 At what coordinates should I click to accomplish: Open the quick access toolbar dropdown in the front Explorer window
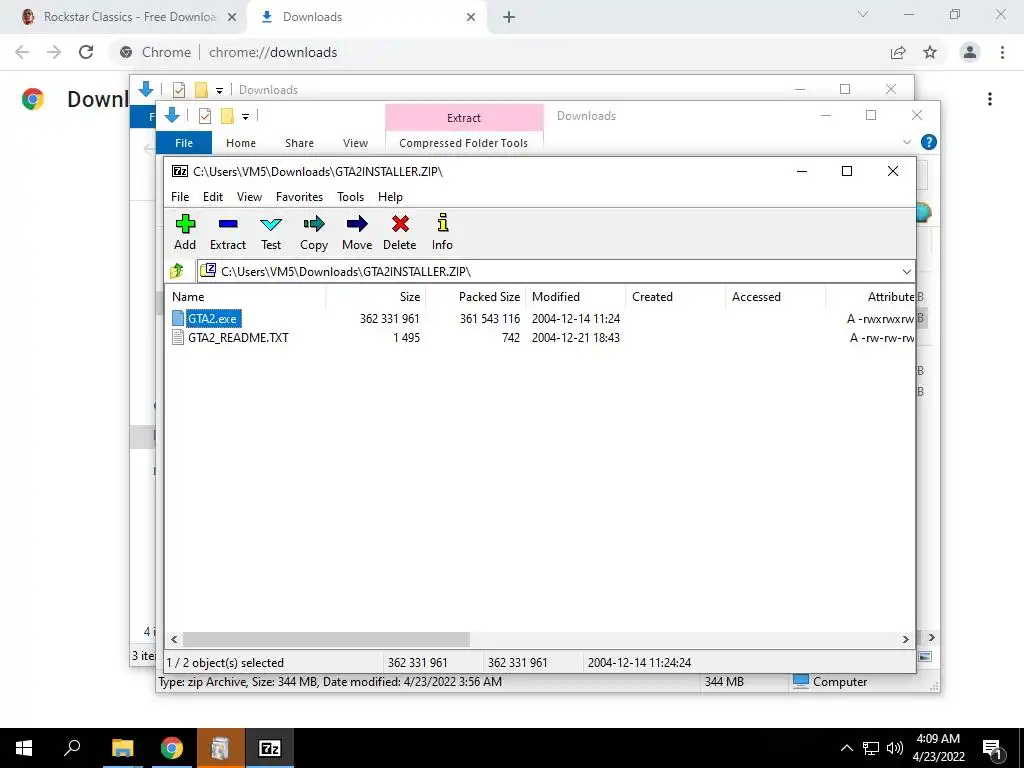[246, 117]
